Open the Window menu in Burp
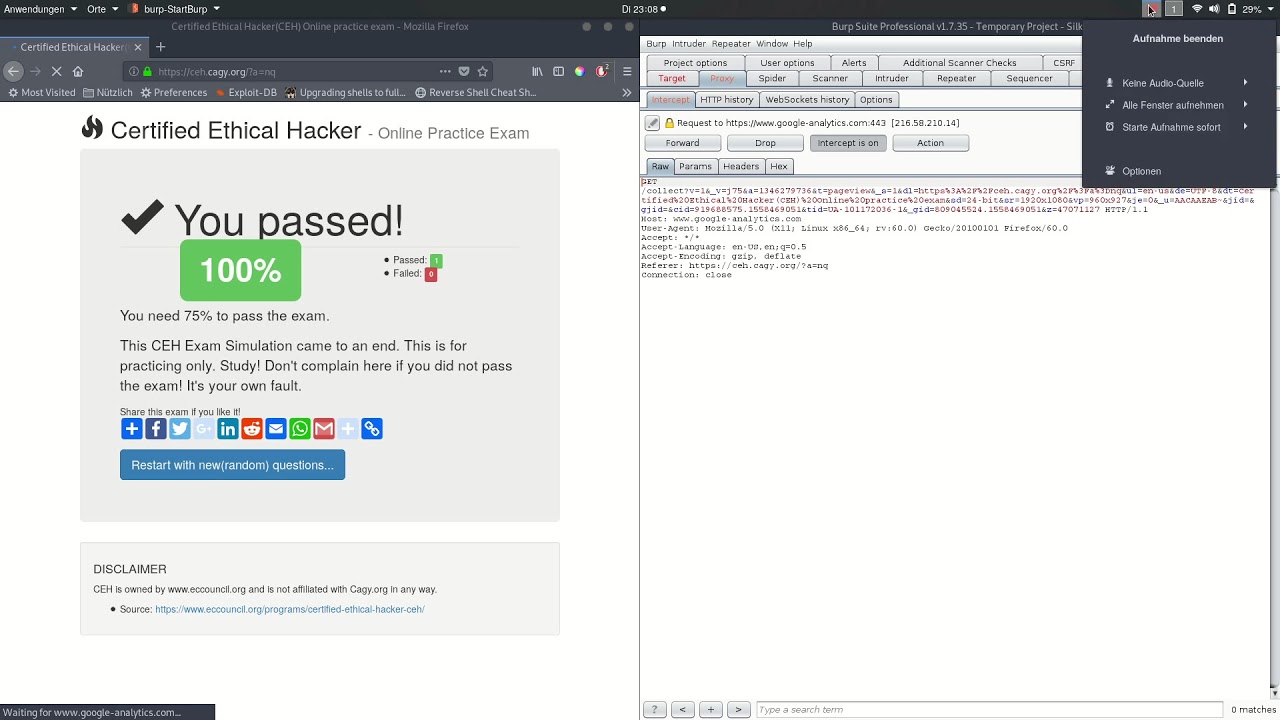The width and height of the screenshot is (1280, 720). pyautogui.click(x=772, y=44)
